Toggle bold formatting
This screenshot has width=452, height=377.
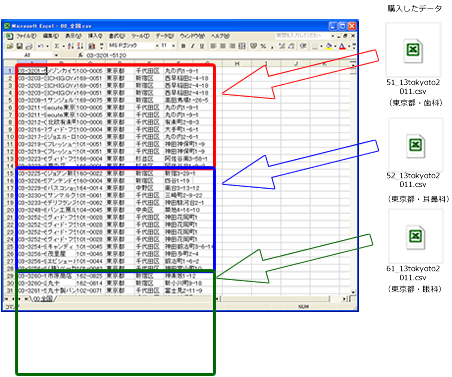pyautogui.click(x=183, y=46)
